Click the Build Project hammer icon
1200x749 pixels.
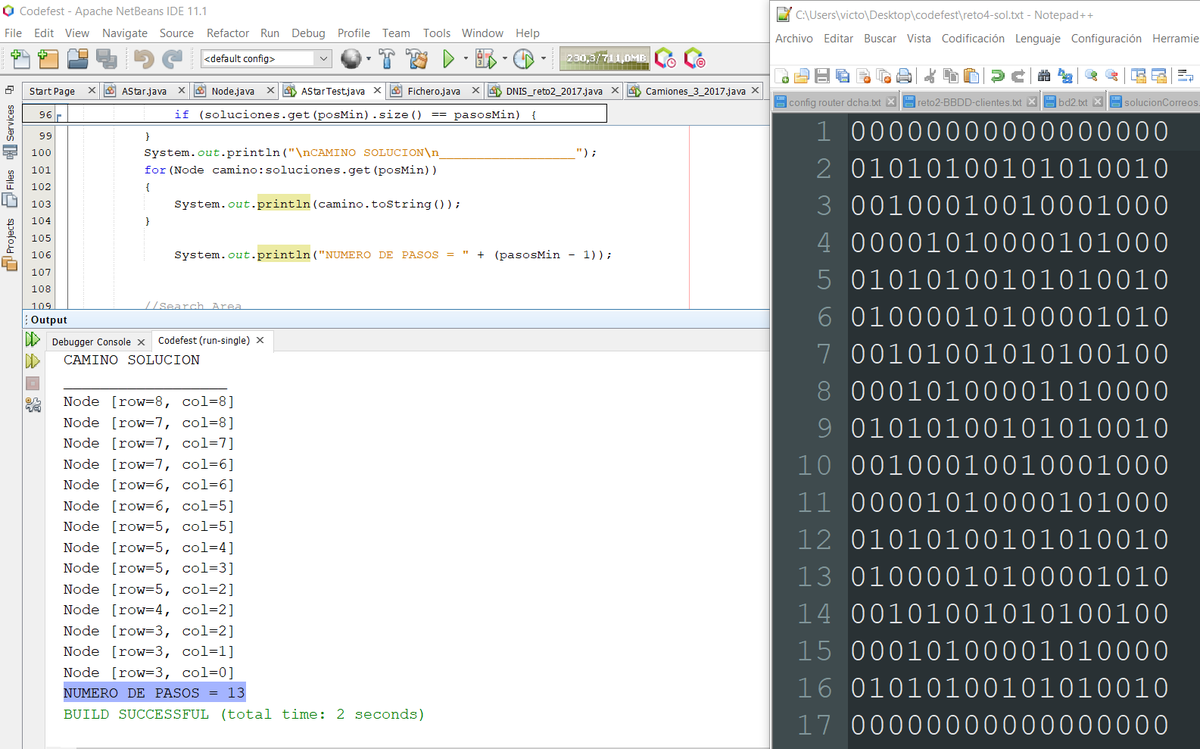point(387,59)
